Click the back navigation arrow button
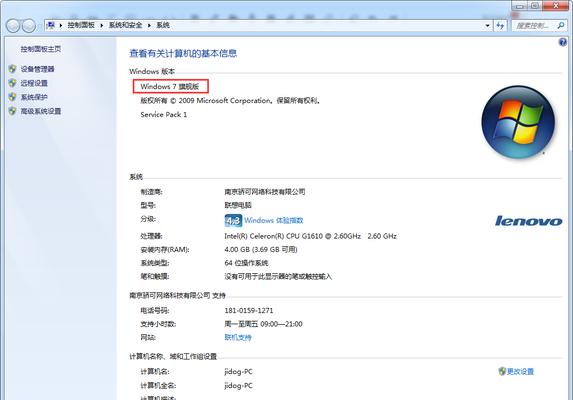Screen dimensions: 573x400 coord(13,26)
